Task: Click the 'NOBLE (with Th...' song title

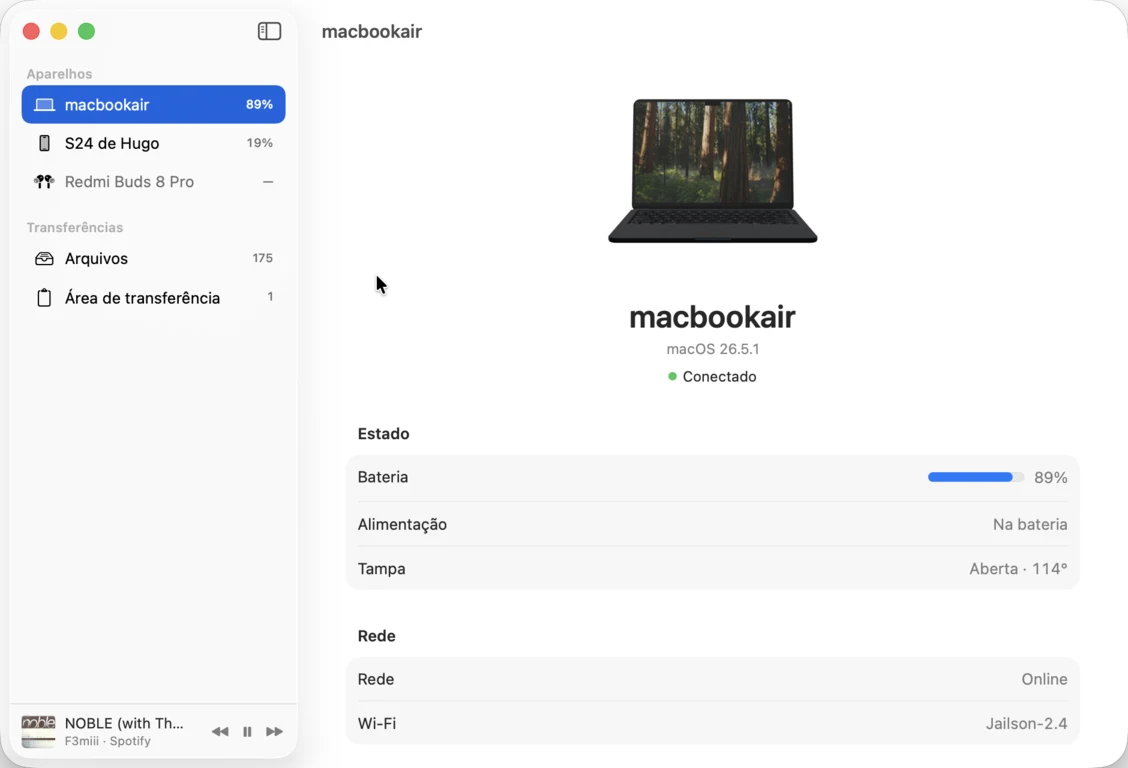Action: click(124, 723)
